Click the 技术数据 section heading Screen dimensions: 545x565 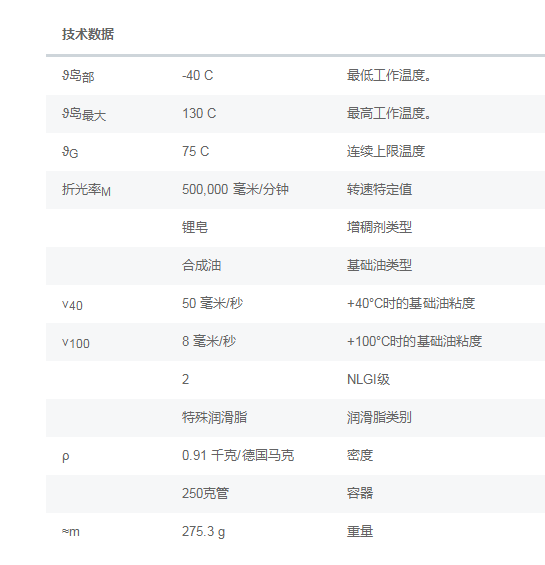[x=88, y=34]
